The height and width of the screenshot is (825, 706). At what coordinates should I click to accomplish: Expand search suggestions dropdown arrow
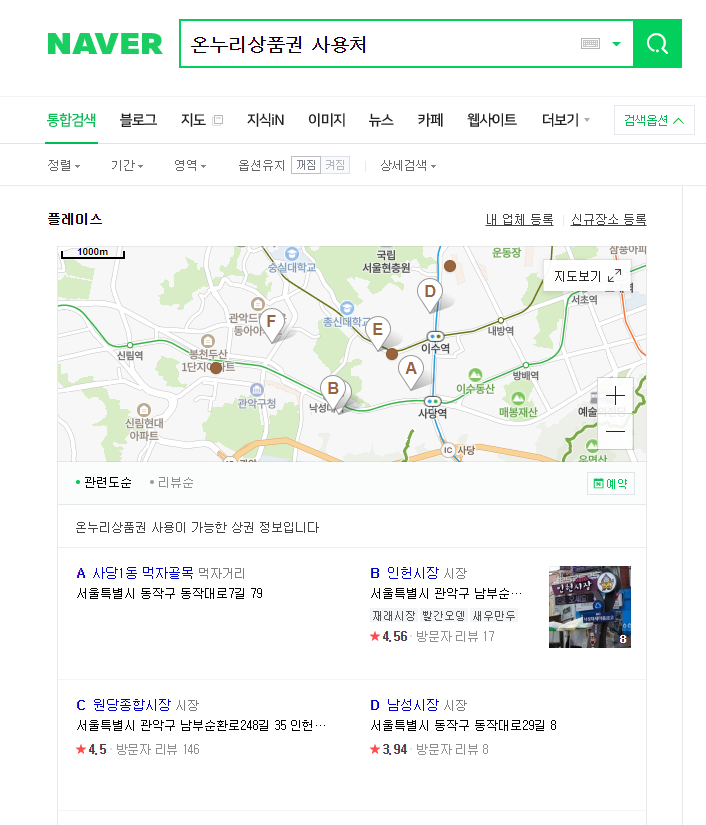click(x=617, y=44)
